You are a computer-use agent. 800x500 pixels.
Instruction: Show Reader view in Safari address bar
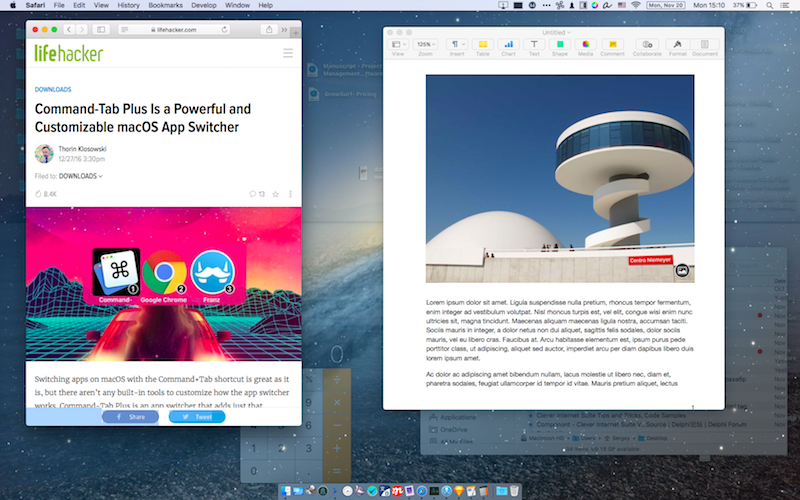pos(124,30)
